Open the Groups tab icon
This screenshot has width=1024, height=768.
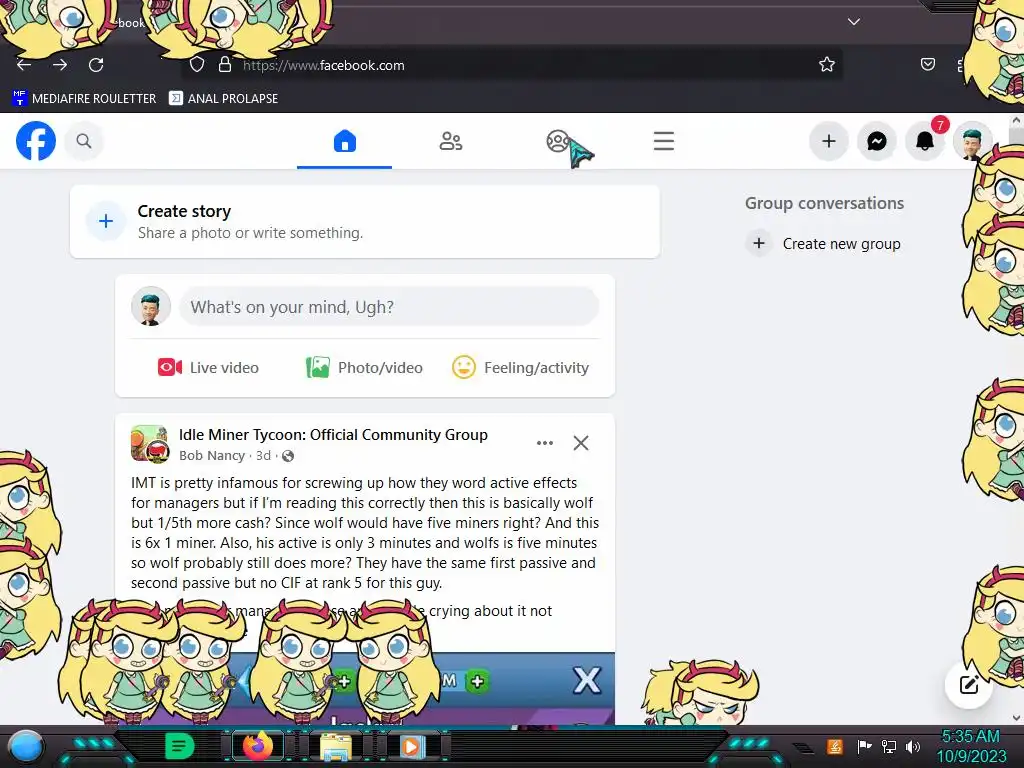pos(558,141)
